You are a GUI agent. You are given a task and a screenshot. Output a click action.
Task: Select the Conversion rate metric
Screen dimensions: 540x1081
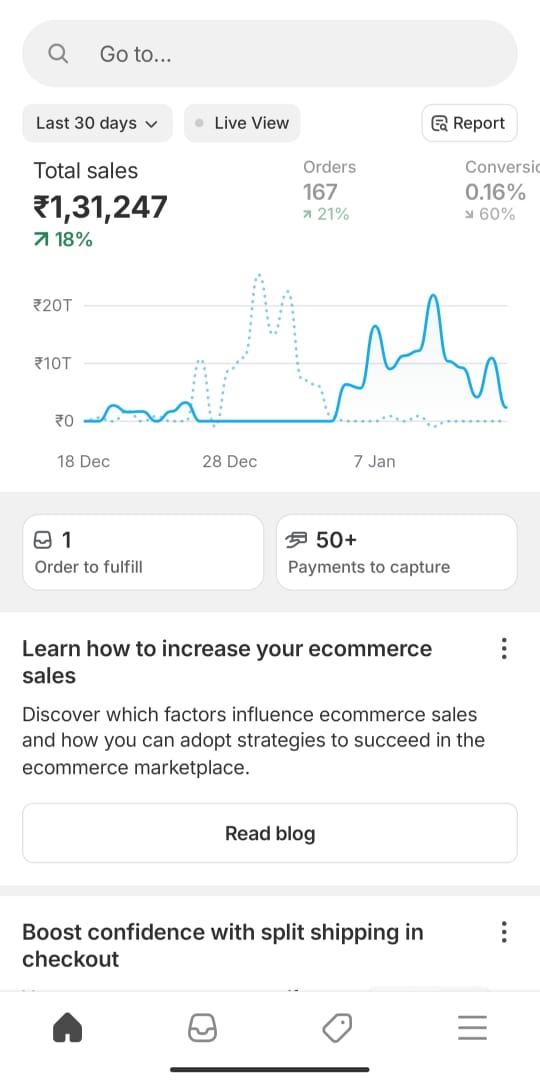coord(502,190)
